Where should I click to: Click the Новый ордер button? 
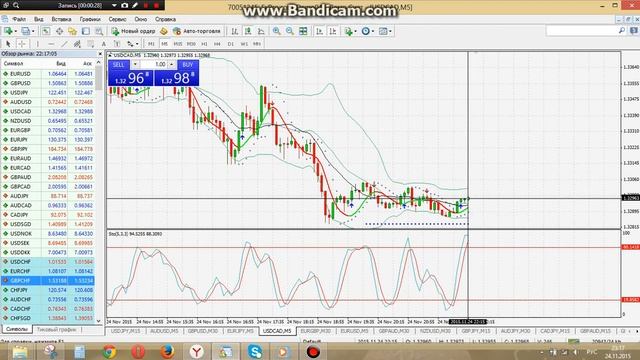pos(133,31)
